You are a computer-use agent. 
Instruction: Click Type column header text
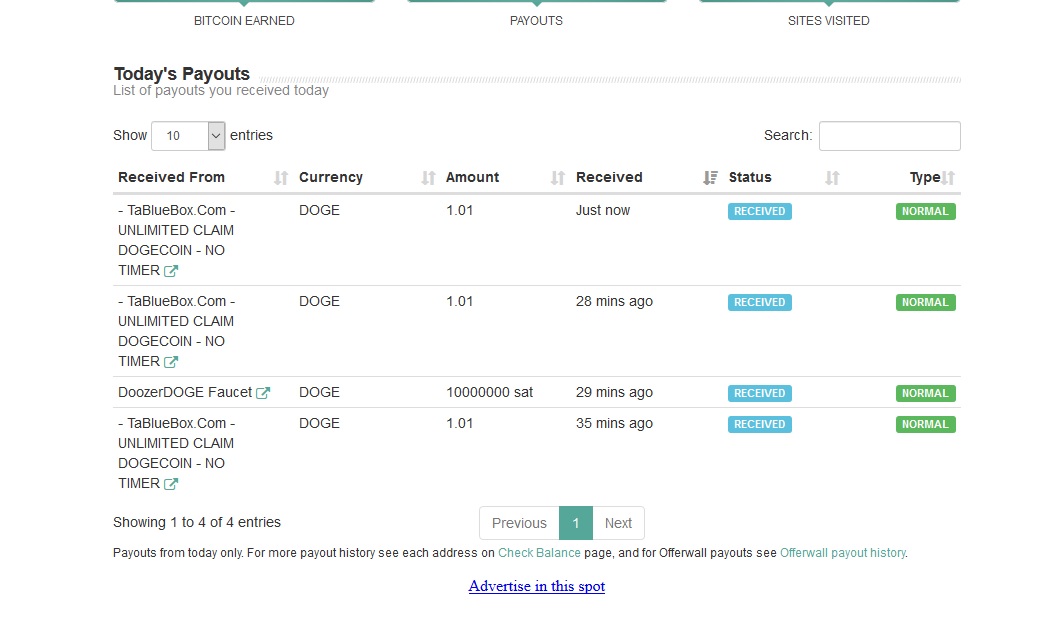click(x=925, y=177)
